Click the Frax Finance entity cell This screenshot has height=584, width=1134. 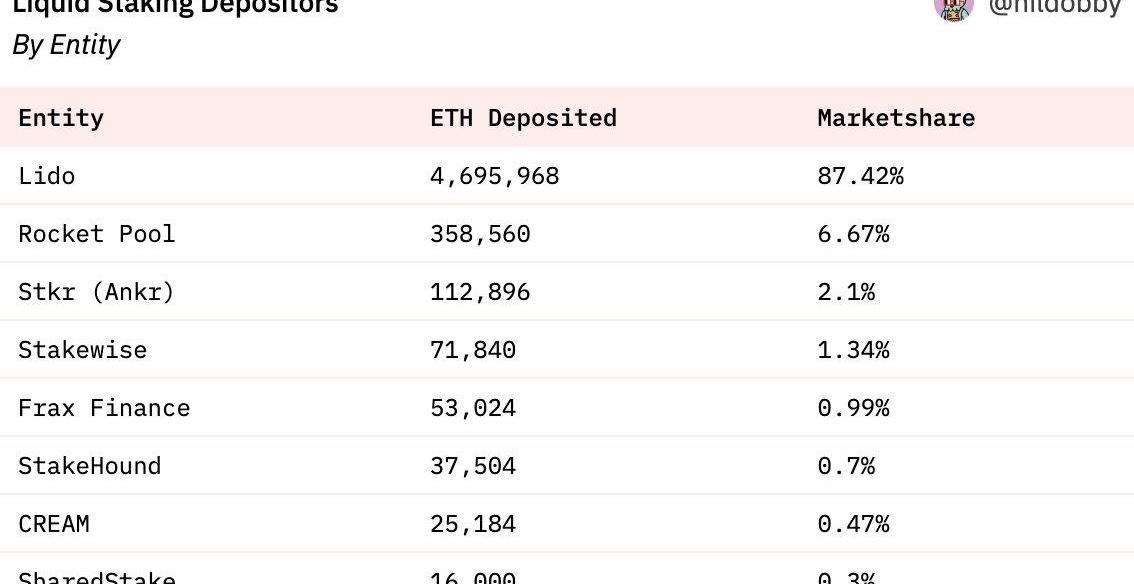coord(104,408)
